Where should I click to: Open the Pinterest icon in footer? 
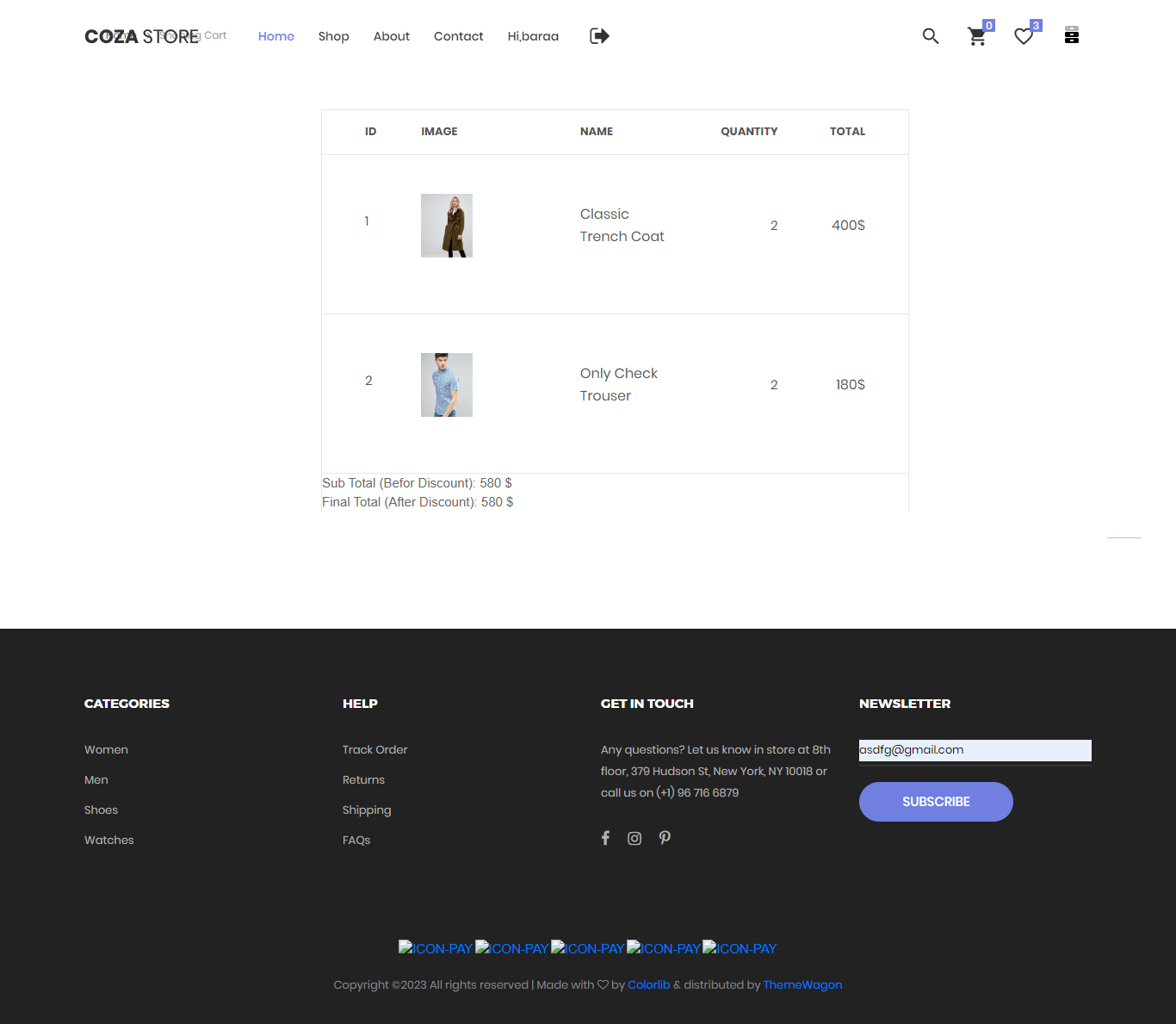tap(665, 838)
